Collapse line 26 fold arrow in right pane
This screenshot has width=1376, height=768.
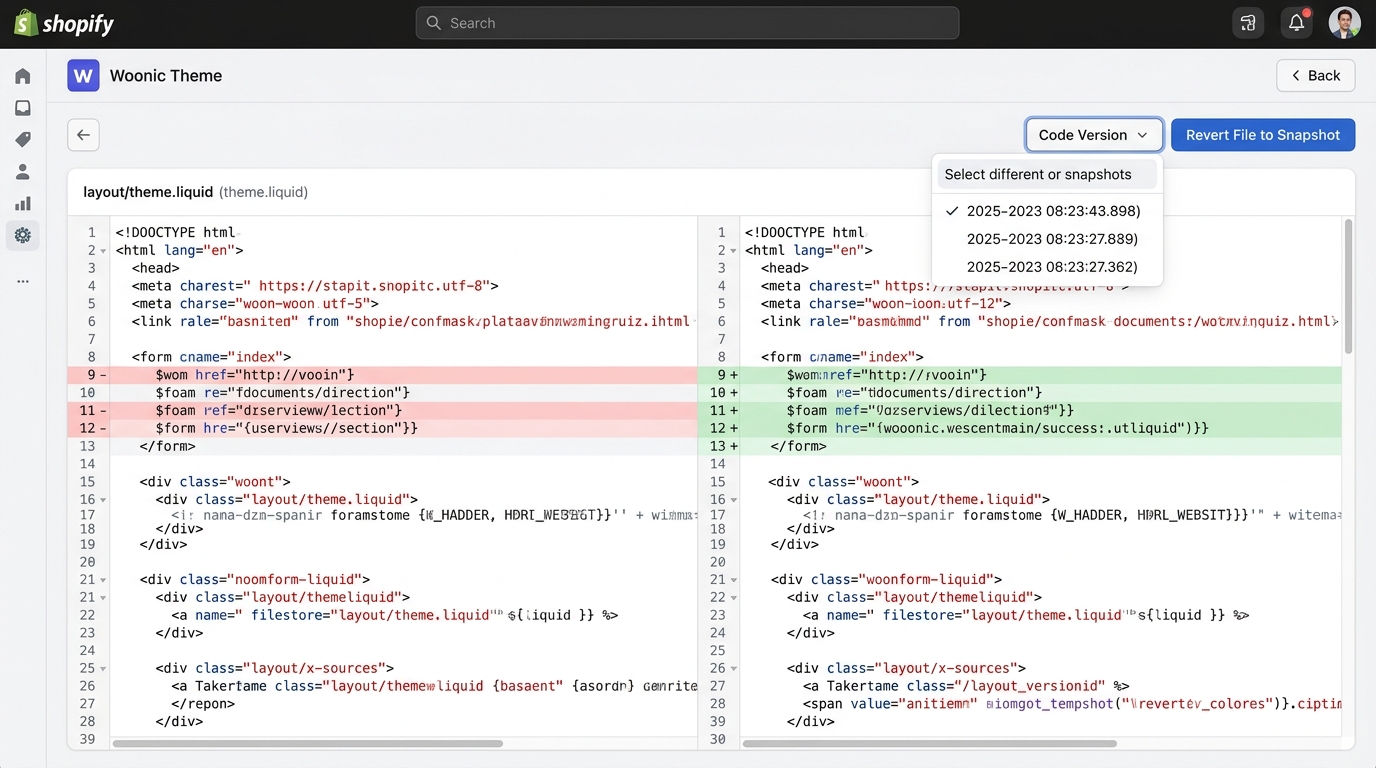point(734,668)
